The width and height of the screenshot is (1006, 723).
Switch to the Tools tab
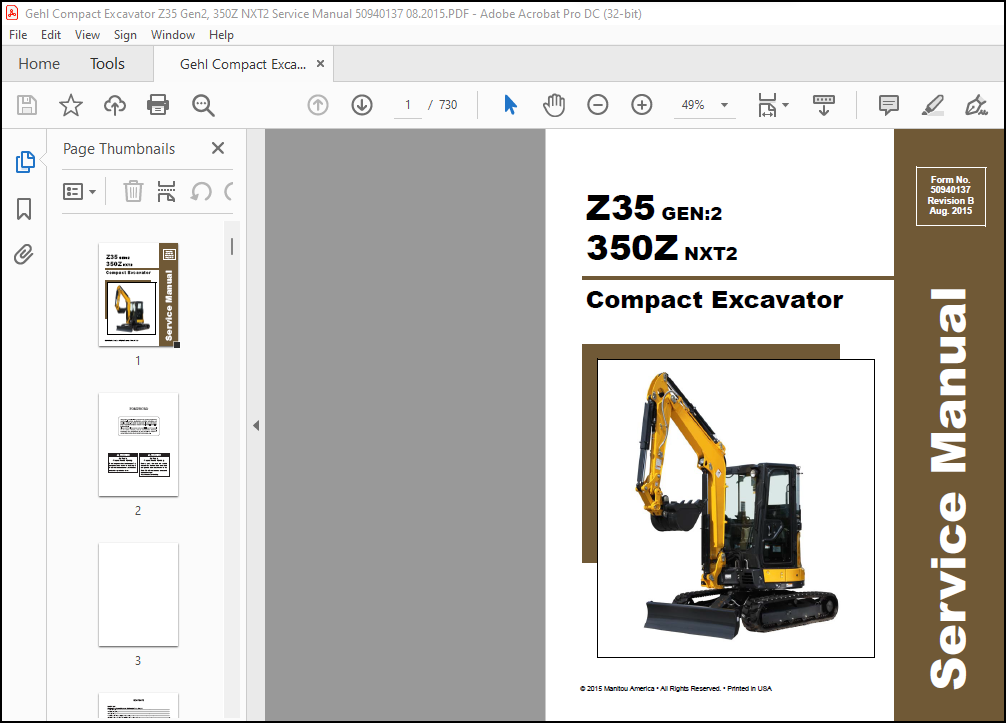point(107,64)
